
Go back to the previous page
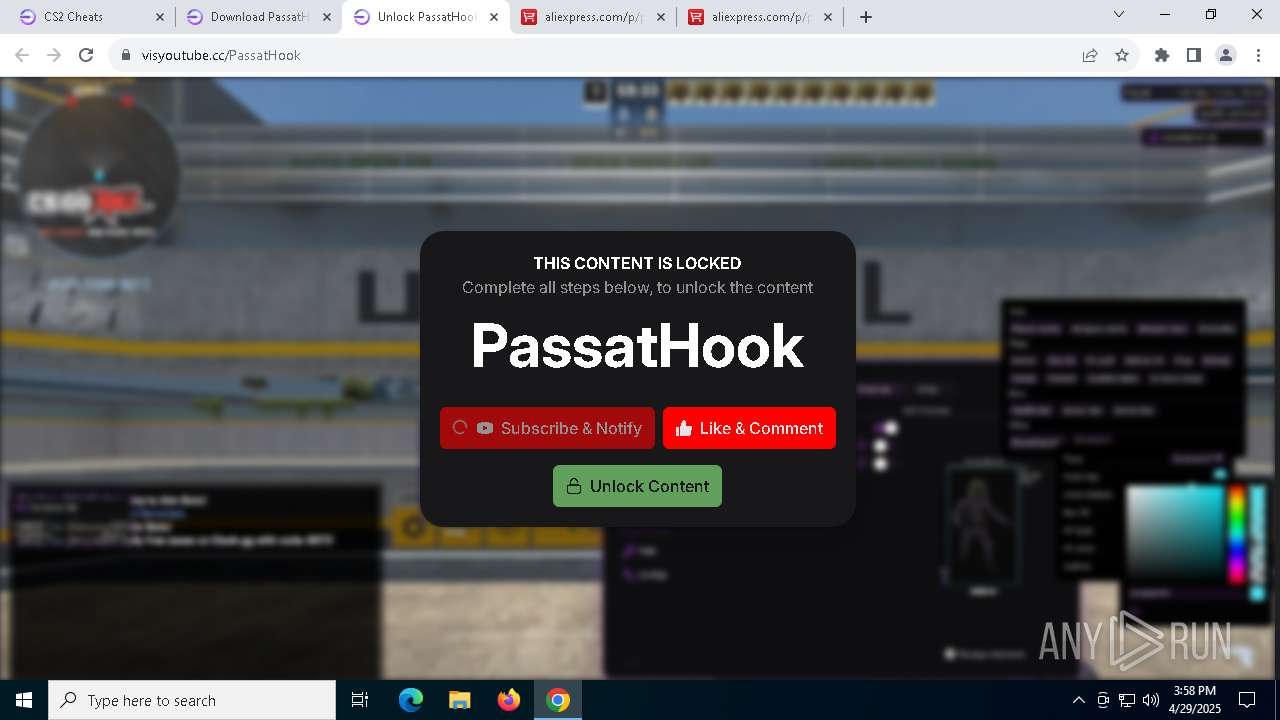tap(22, 55)
